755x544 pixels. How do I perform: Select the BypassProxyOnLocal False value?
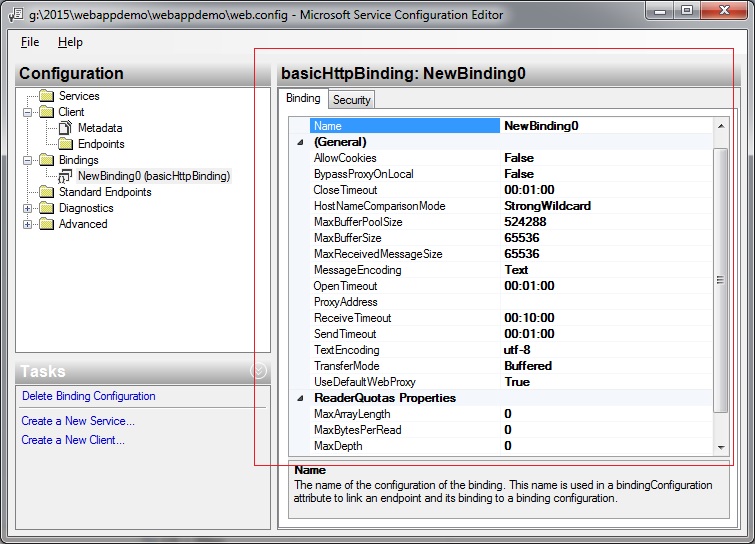tap(519, 174)
